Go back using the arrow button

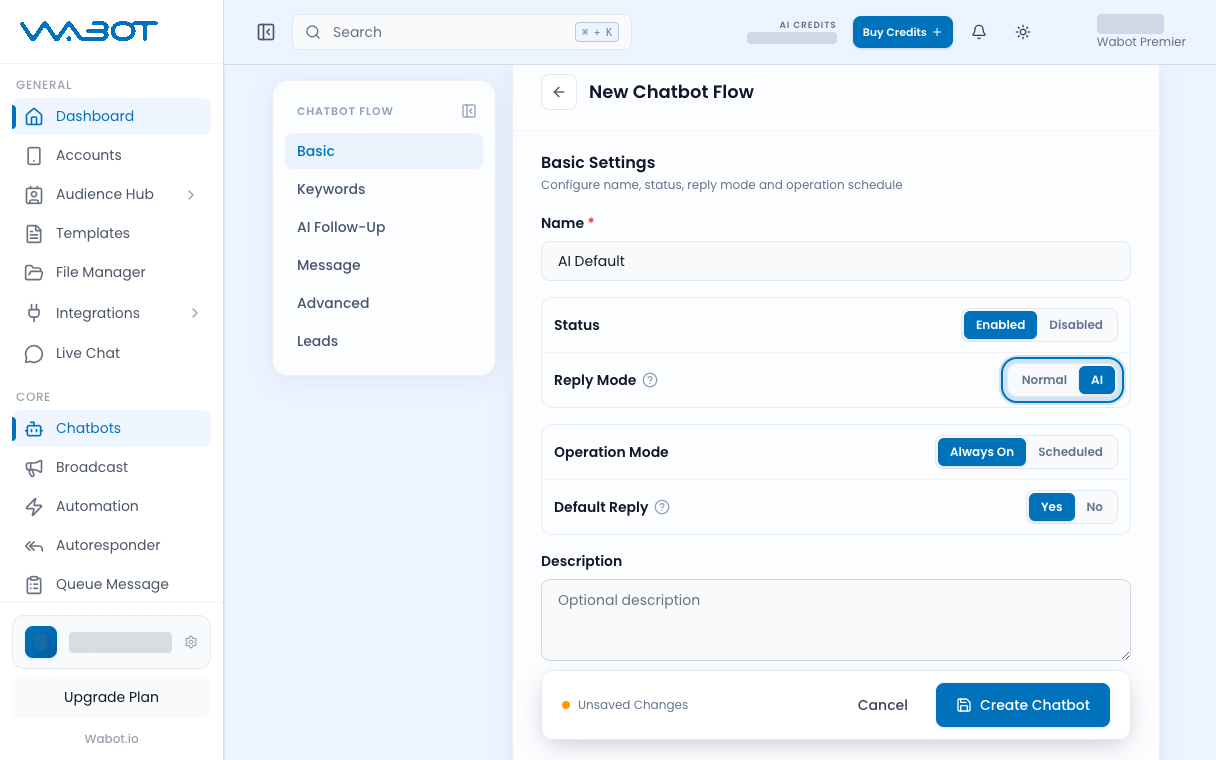[559, 92]
